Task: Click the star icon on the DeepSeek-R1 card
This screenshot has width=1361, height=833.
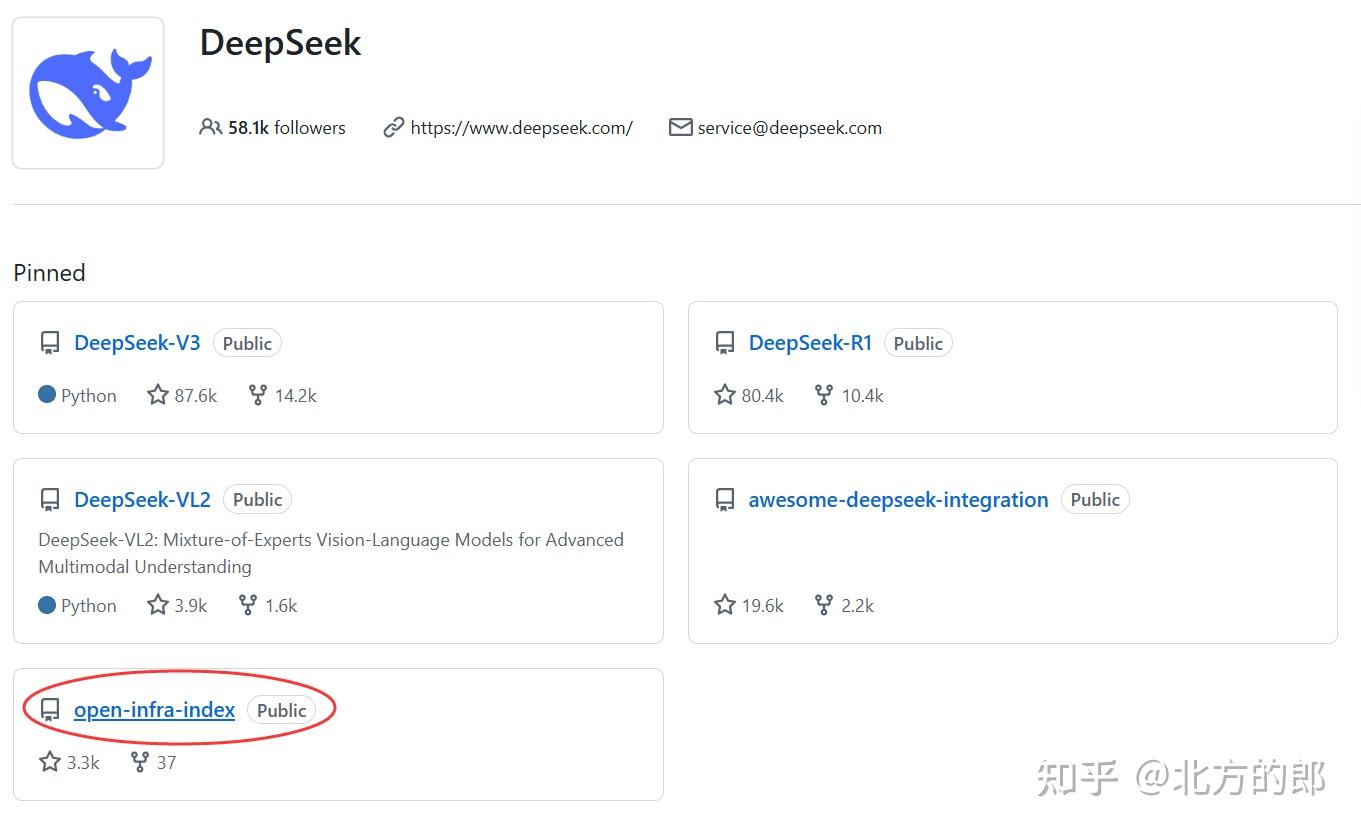Action: point(724,394)
